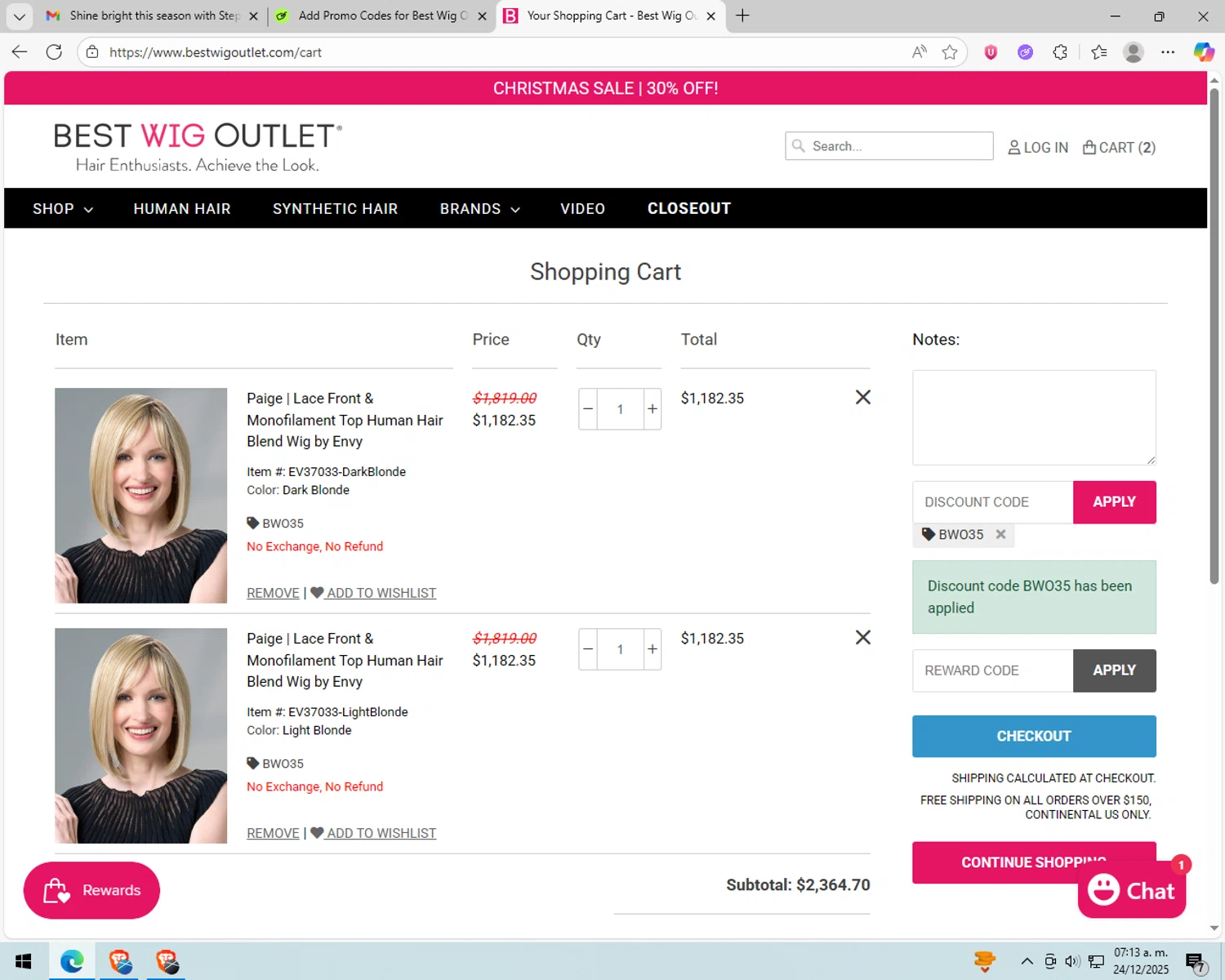Image resolution: width=1225 pixels, height=980 pixels.
Task: Open the browser profile avatar
Action: point(1134,52)
